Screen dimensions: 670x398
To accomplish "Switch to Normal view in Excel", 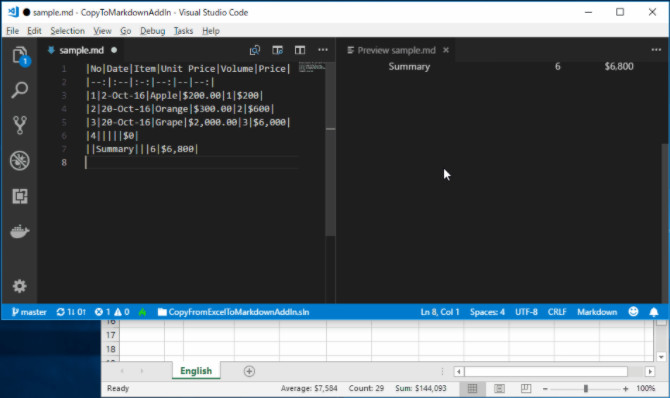I will click(472, 388).
